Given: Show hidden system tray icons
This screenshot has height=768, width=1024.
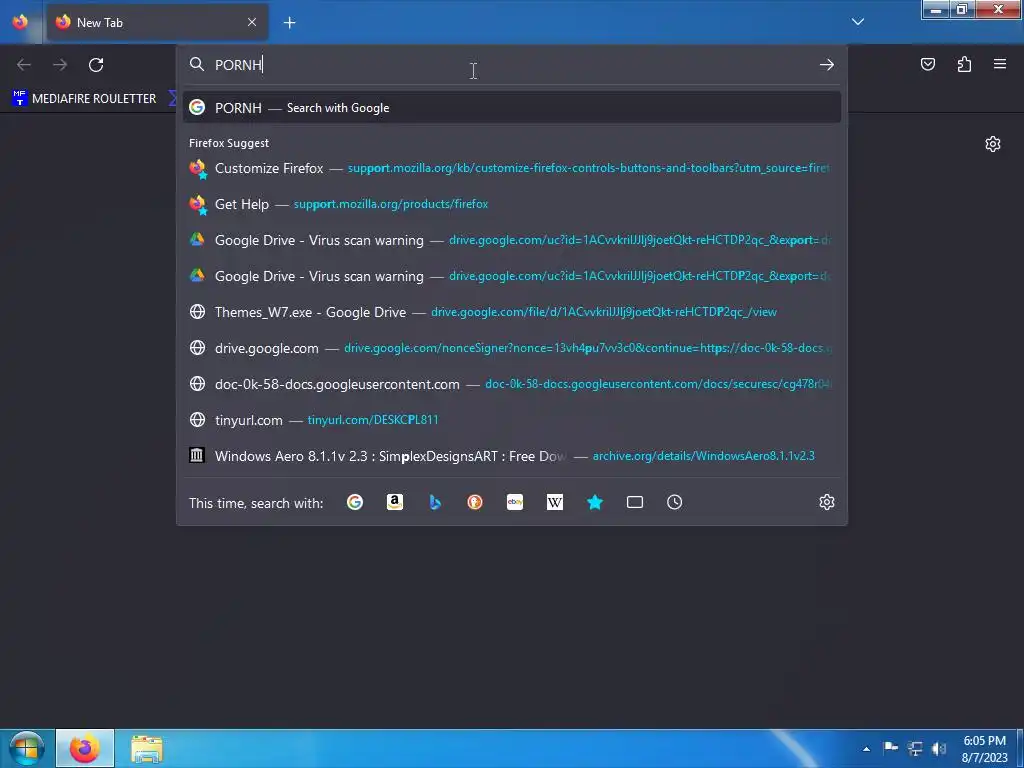Looking at the screenshot, I should click(x=866, y=749).
